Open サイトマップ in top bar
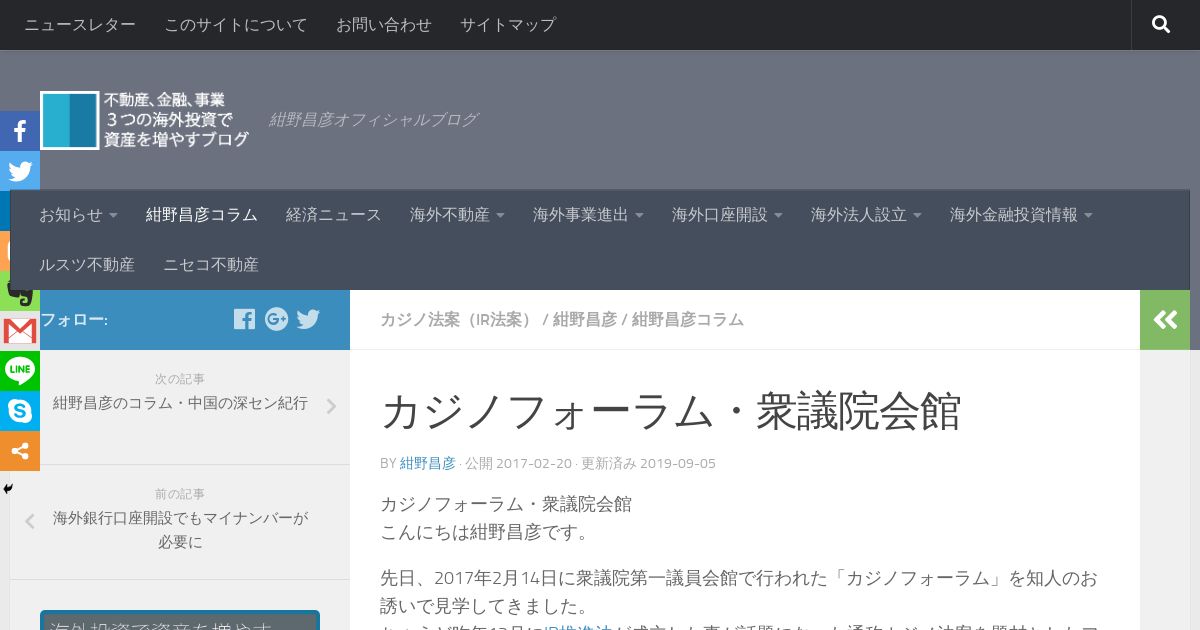Screen dimensions: 1200x630 508,25
